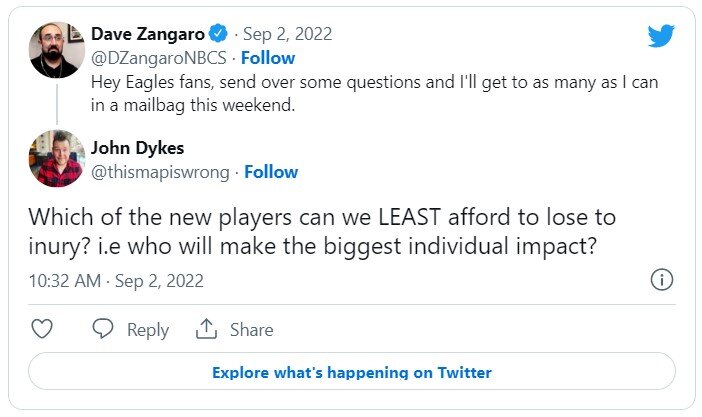This screenshot has height=417, width=702.
Task: Click Explore what's happening on Twitter
Action: [x=351, y=373]
